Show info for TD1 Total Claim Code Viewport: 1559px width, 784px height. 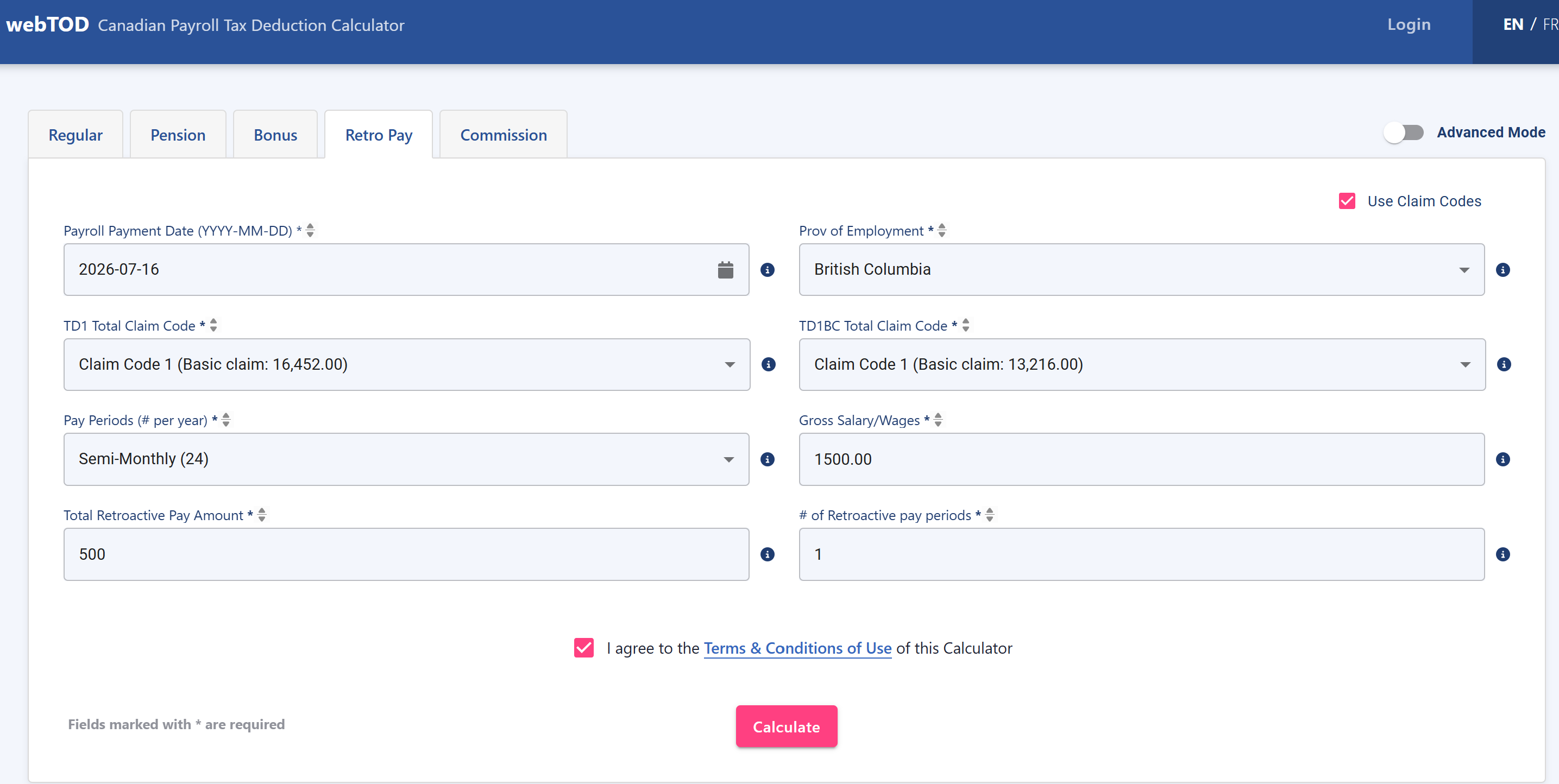(769, 364)
